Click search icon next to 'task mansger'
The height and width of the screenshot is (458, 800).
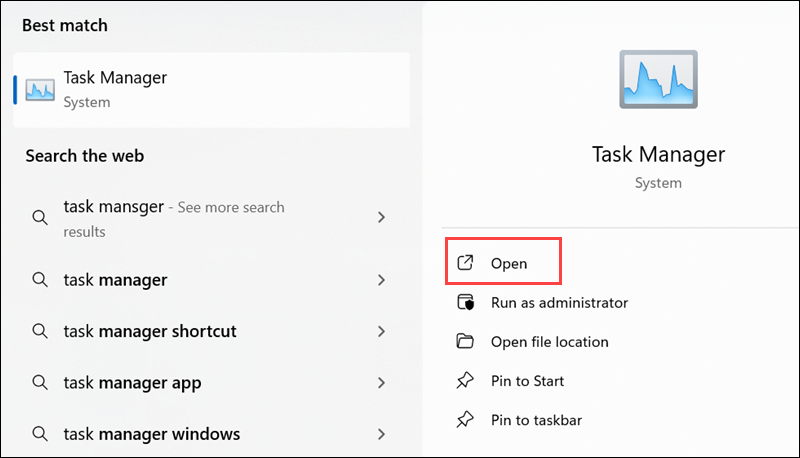[x=40, y=218]
